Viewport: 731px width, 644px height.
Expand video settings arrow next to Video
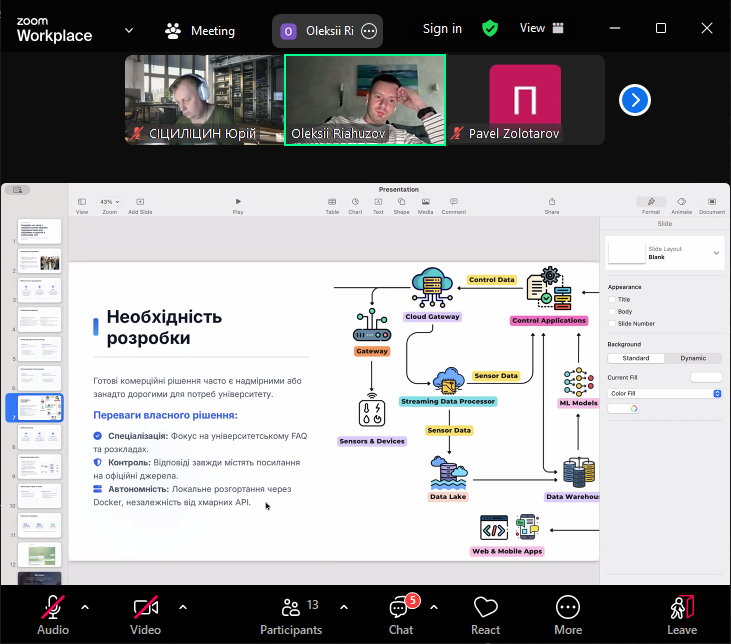point(182,606)
